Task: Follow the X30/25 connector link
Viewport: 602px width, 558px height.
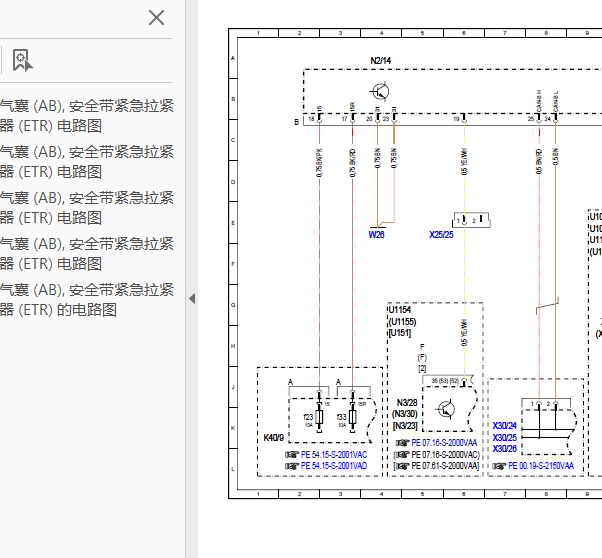Action: 504,437
